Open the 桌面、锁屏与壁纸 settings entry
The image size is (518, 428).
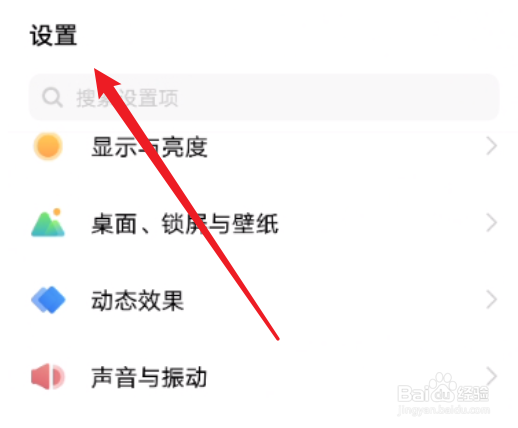point(259,223)
